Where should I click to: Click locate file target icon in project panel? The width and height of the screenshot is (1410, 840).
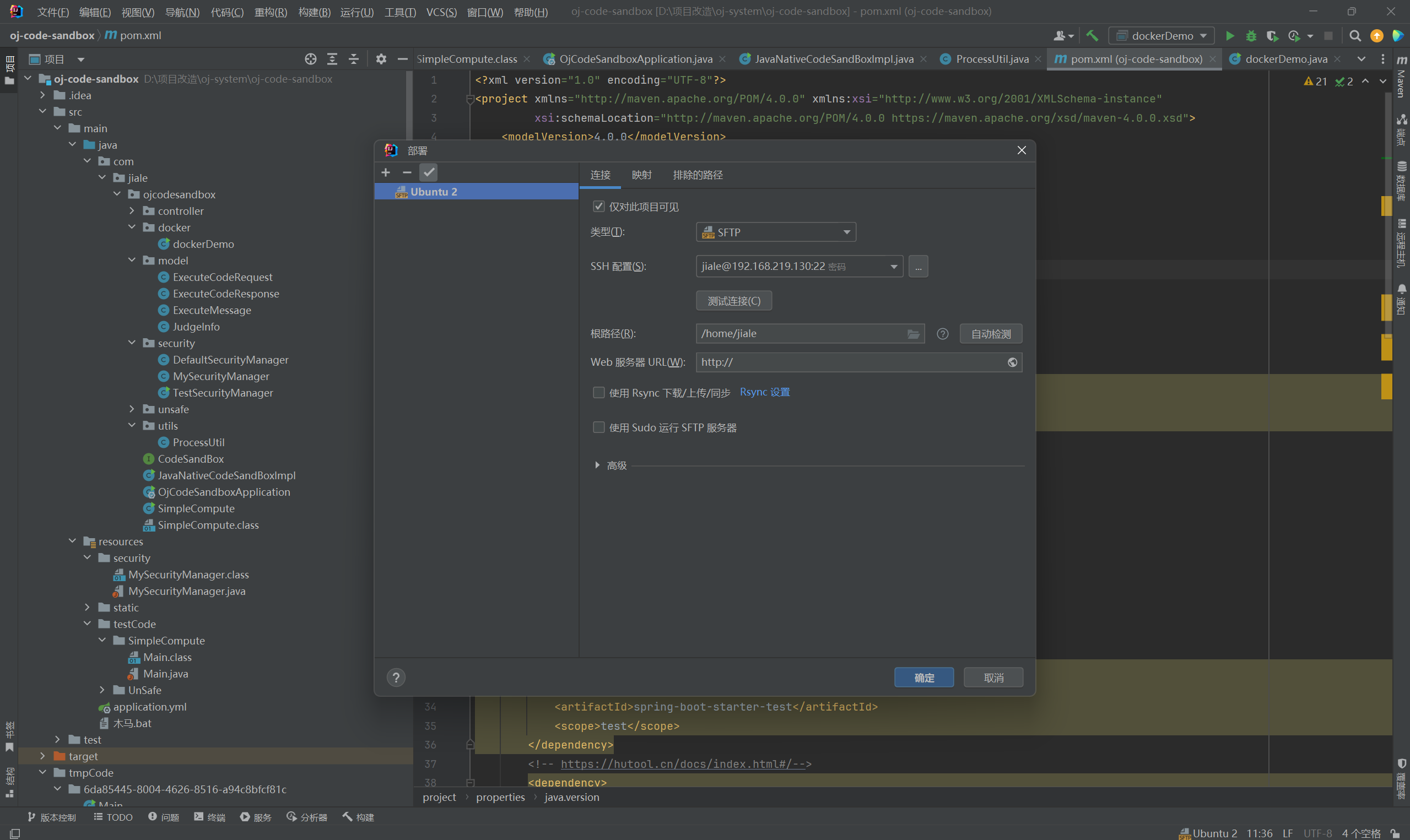point(310,59)
